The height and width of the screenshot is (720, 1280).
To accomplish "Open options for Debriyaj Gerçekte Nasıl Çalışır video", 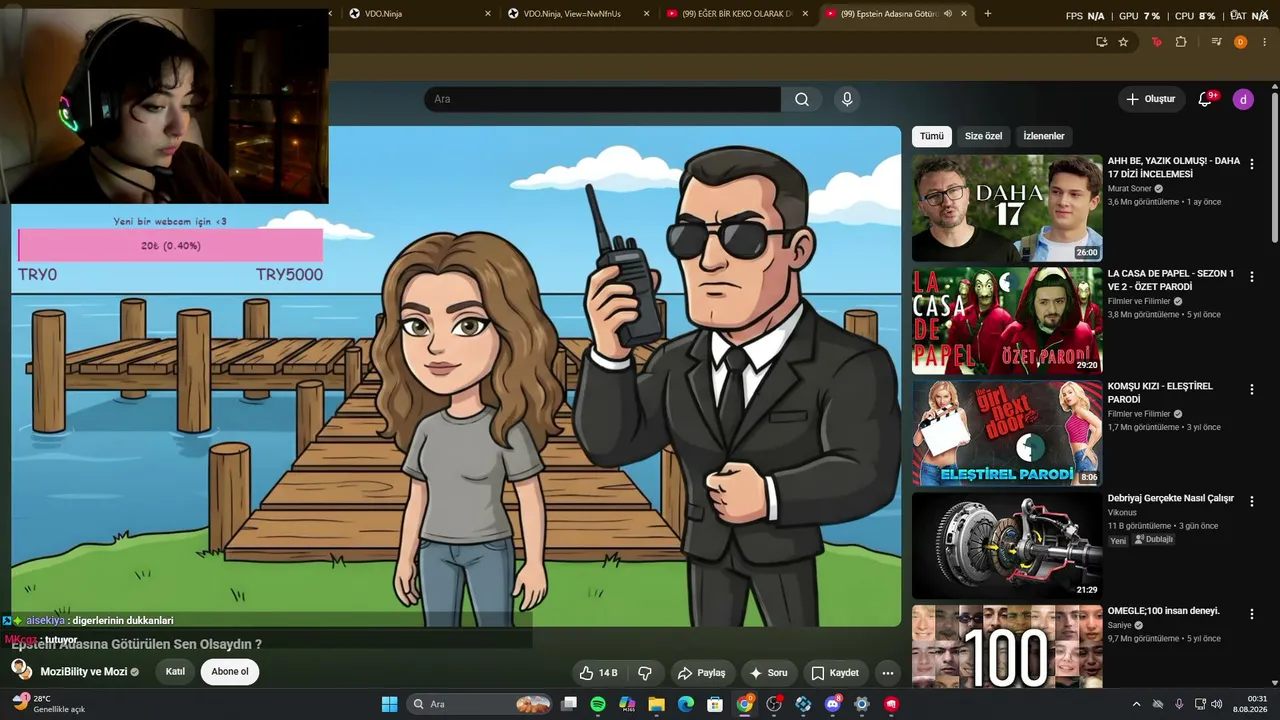I will coord(1251,501).
